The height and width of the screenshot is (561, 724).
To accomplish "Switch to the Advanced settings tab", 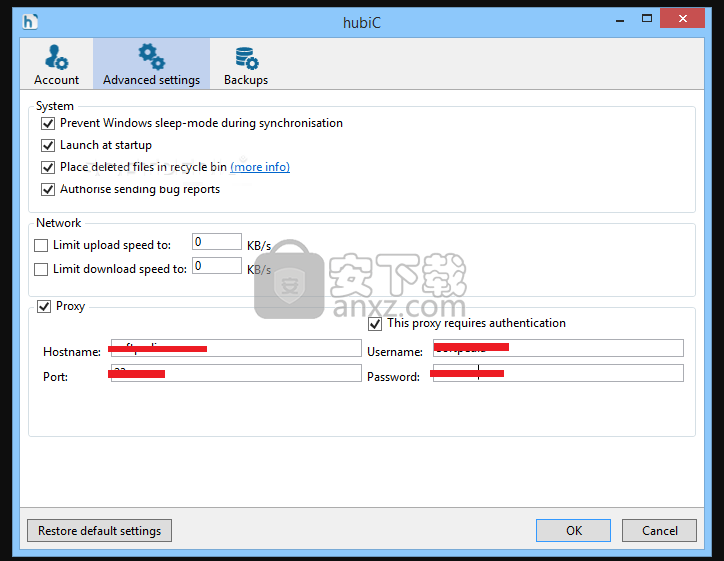I will [x=151, y=64].
